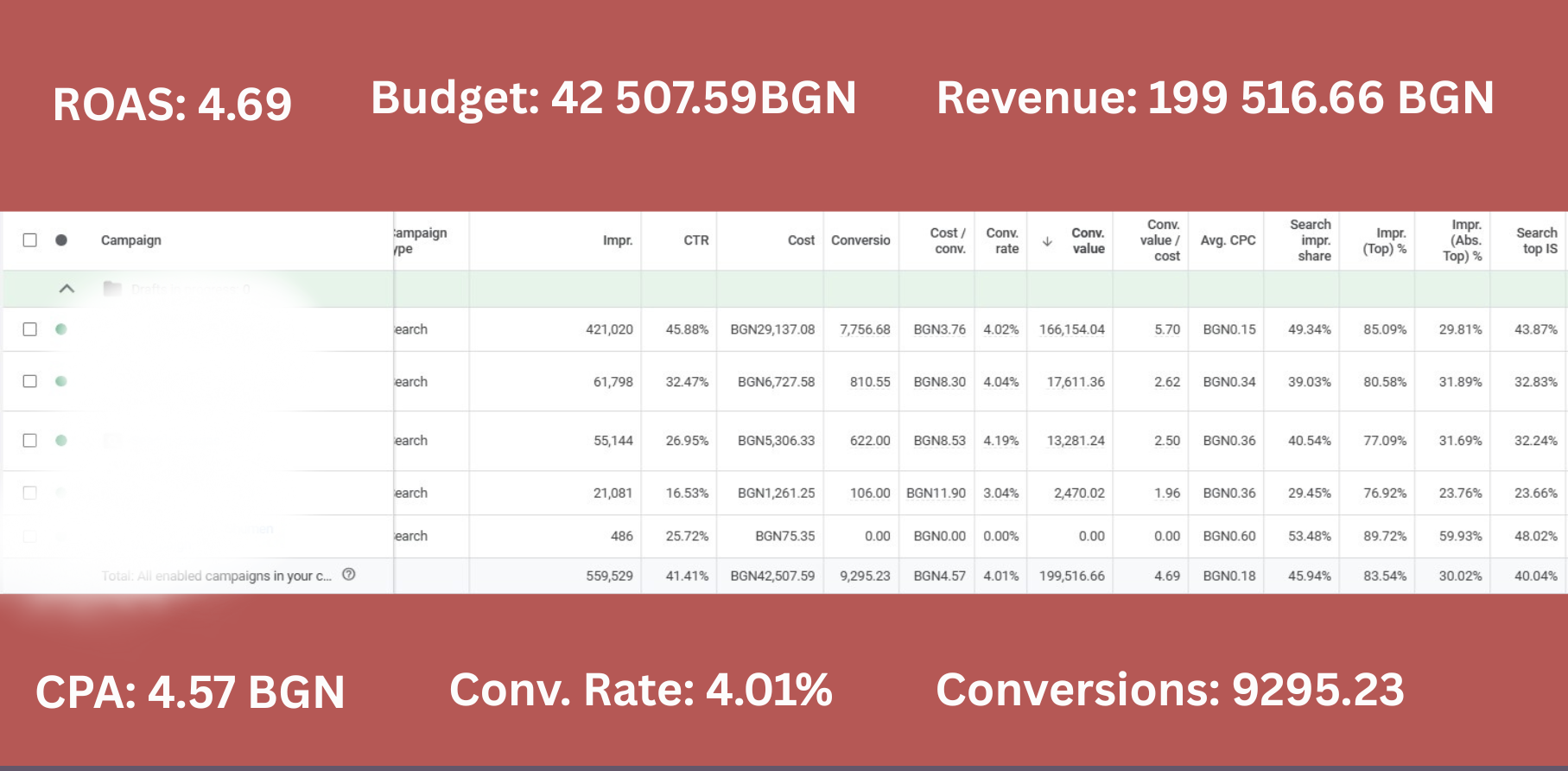Click the total impressions 559,529 cell
The height and width of the screenshot is (771, 1568).
tap(609, 576)
